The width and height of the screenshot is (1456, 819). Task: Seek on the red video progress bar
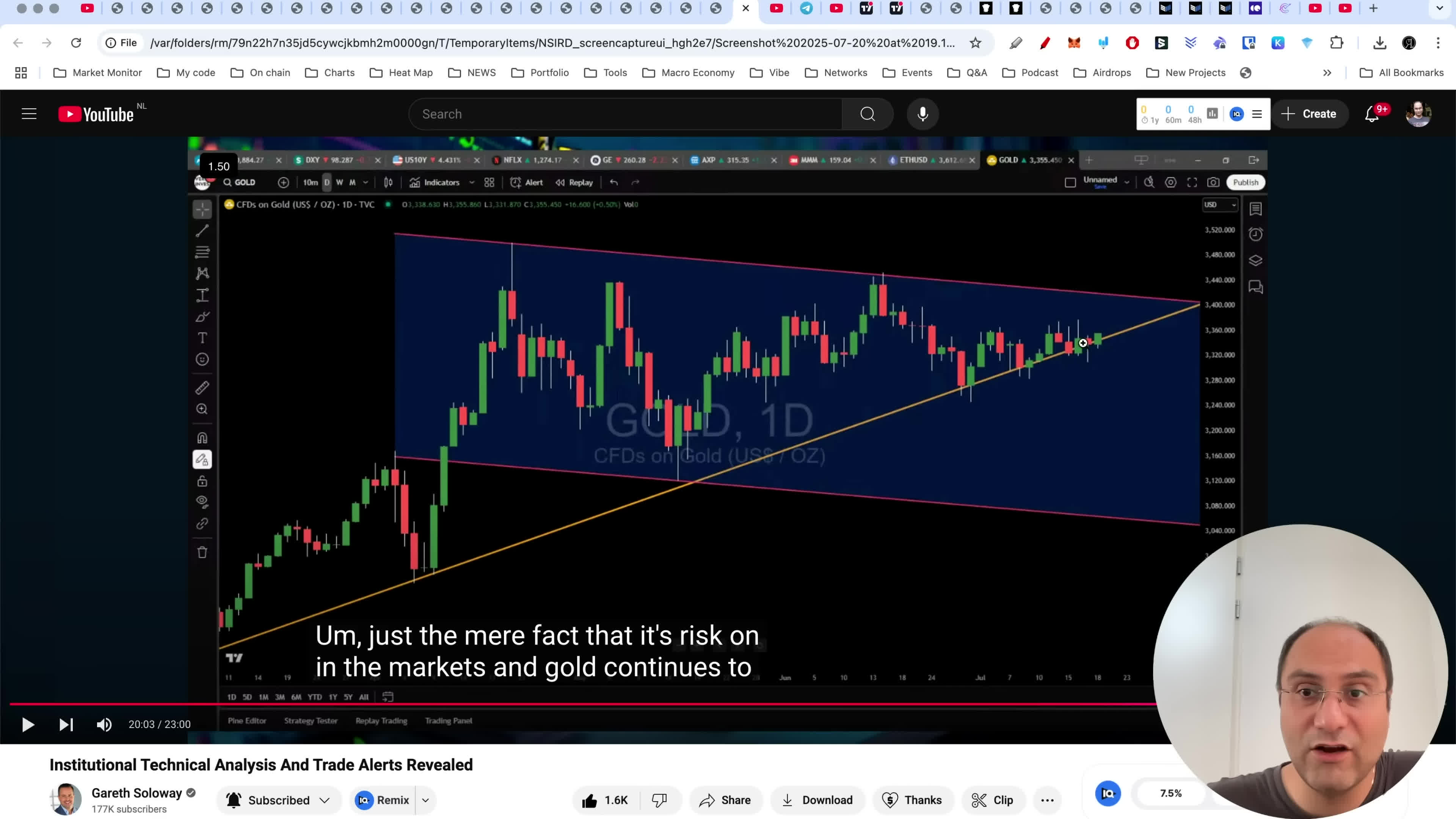pyautogui.click(x=565, y=704)
